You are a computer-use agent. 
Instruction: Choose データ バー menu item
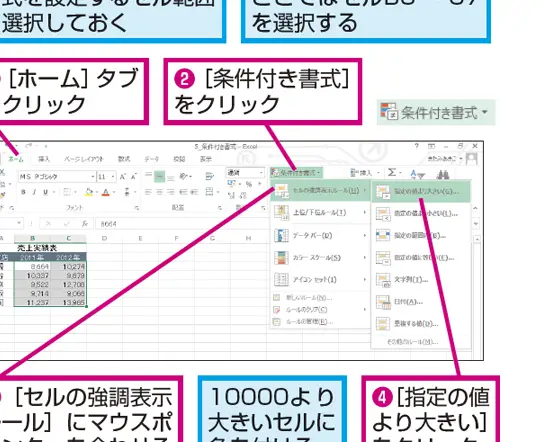[320, 235]
